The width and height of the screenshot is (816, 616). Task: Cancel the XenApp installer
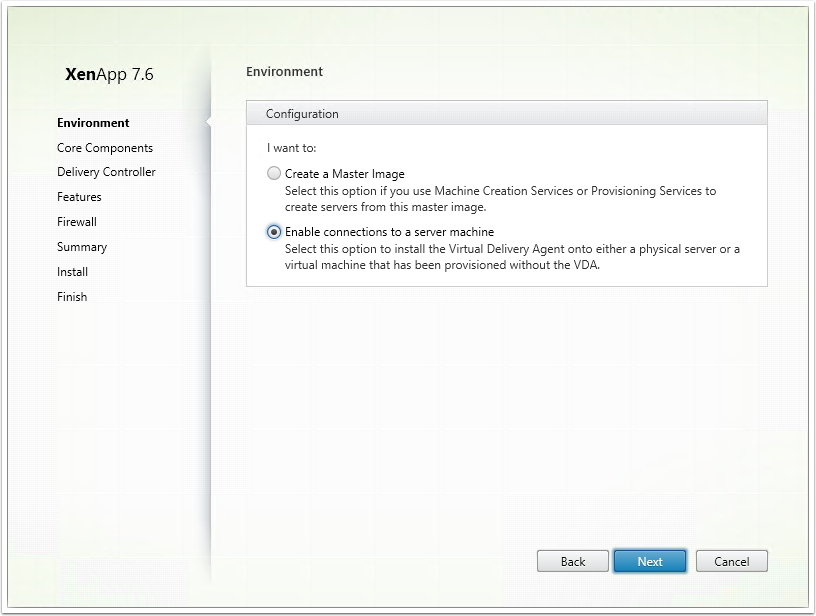click(x=732, y=561)
